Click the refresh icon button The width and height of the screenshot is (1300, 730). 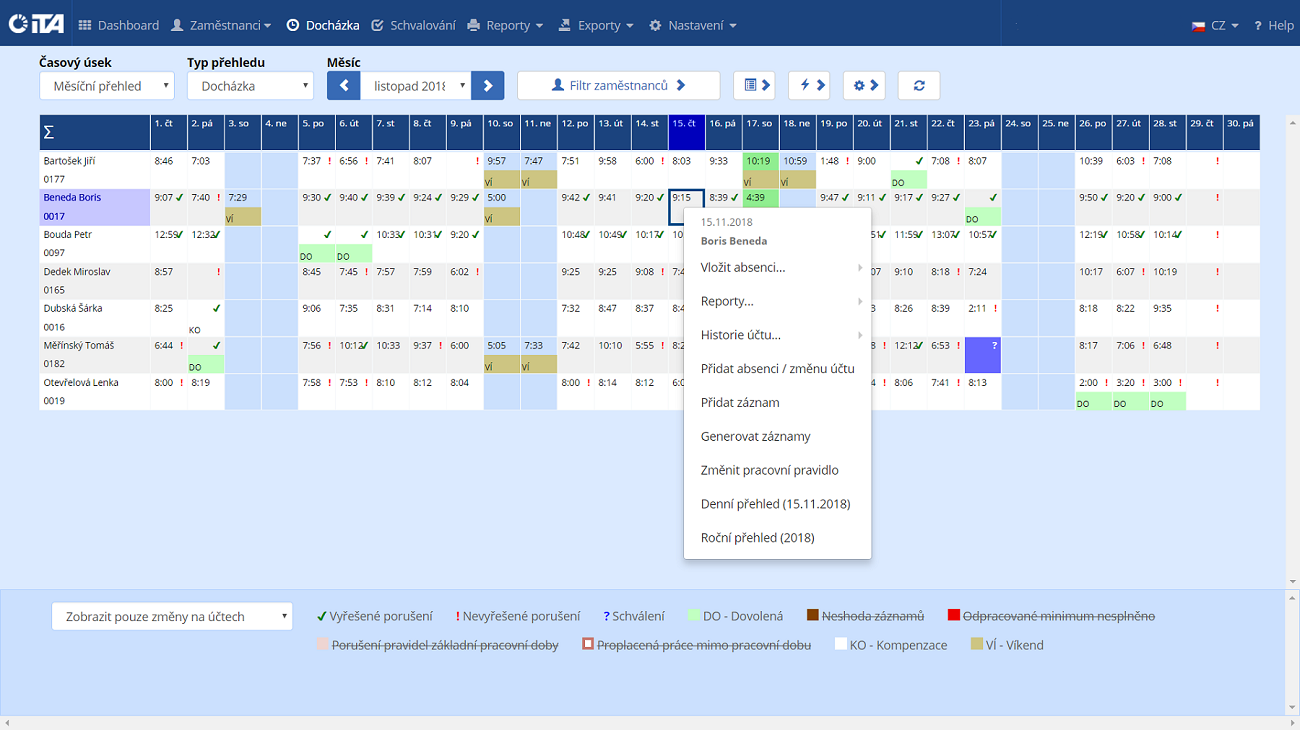coord(918,86)
